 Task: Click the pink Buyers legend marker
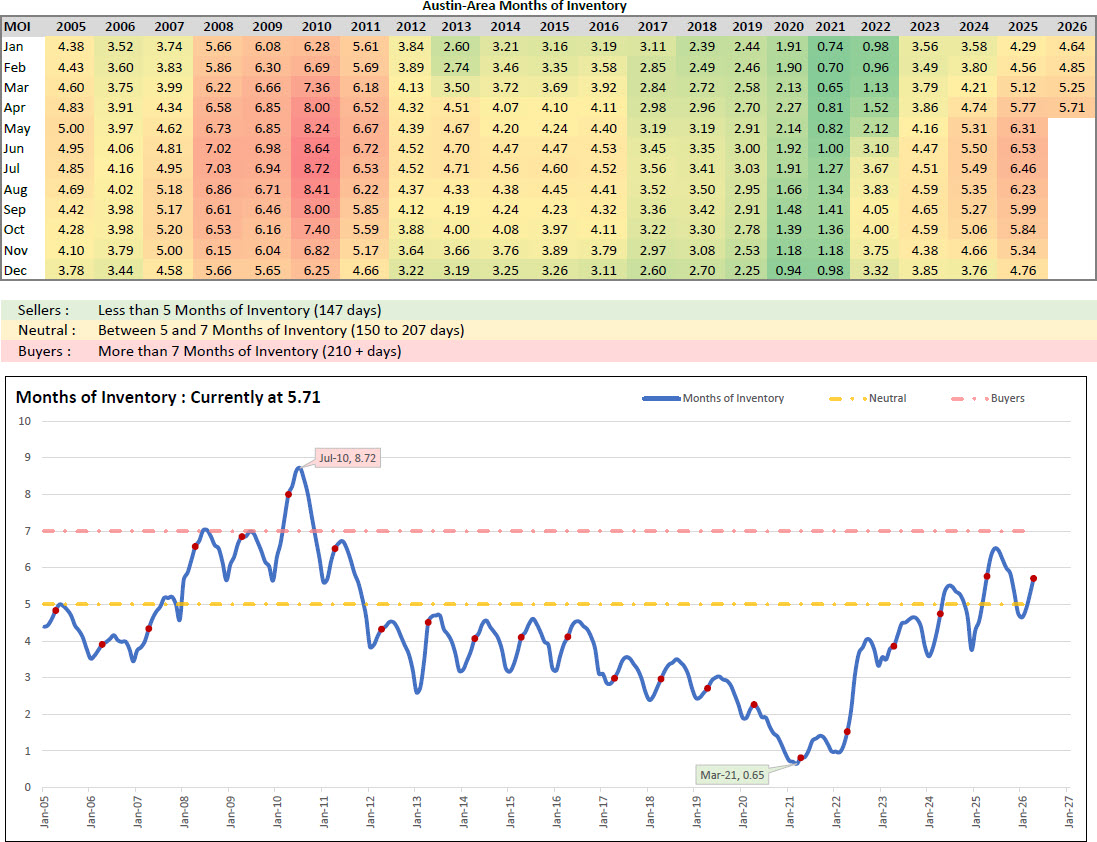point(968,398)
